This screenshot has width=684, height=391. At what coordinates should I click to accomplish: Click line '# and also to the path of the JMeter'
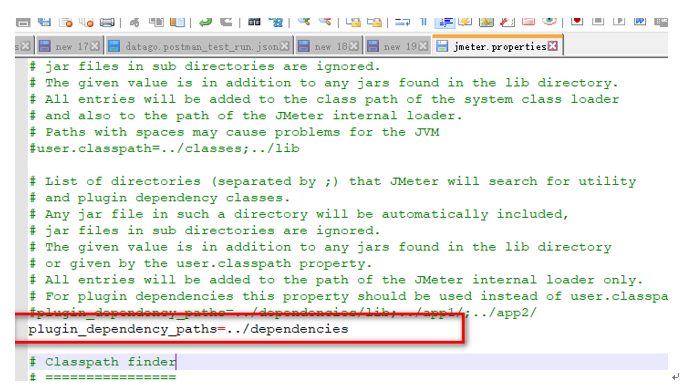click(246, 115)
